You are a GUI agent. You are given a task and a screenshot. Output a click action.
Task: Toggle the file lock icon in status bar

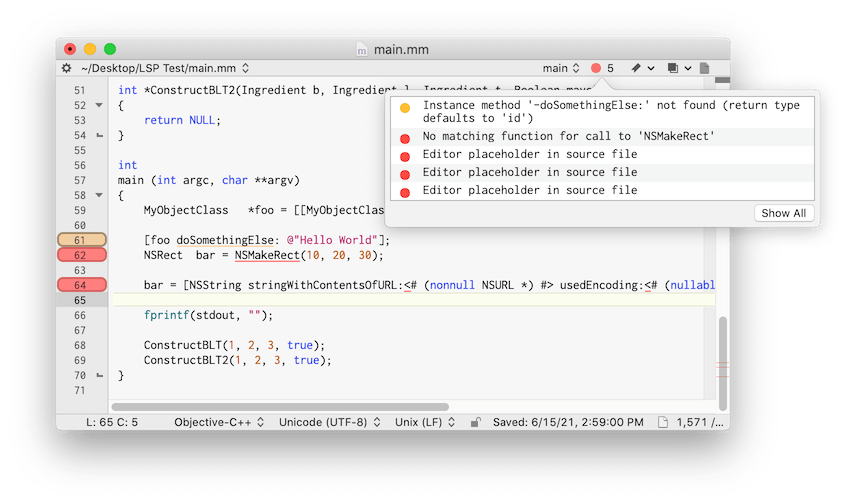[x=477, y=422]
